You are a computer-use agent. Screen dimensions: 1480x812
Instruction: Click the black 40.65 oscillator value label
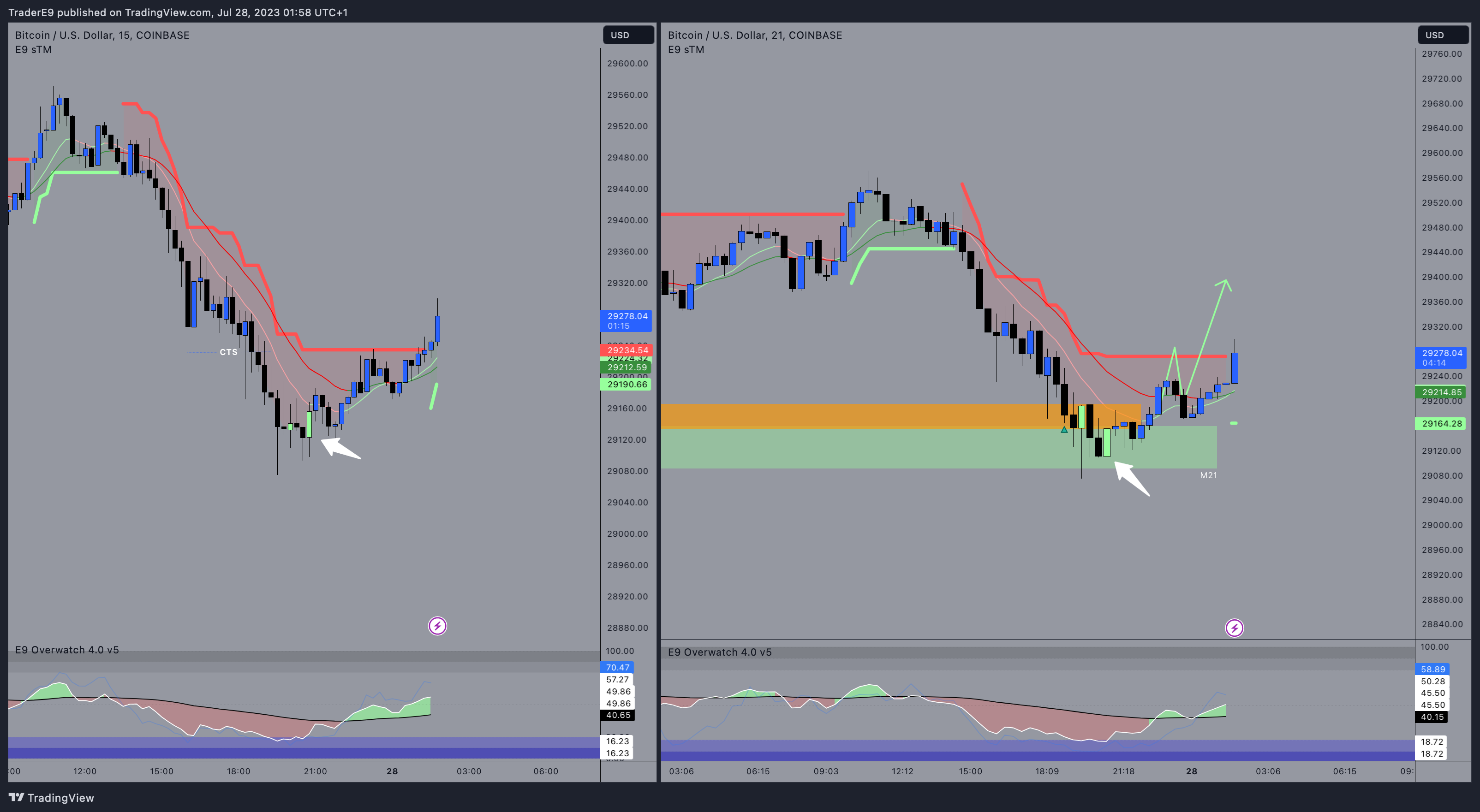[618, 715]
